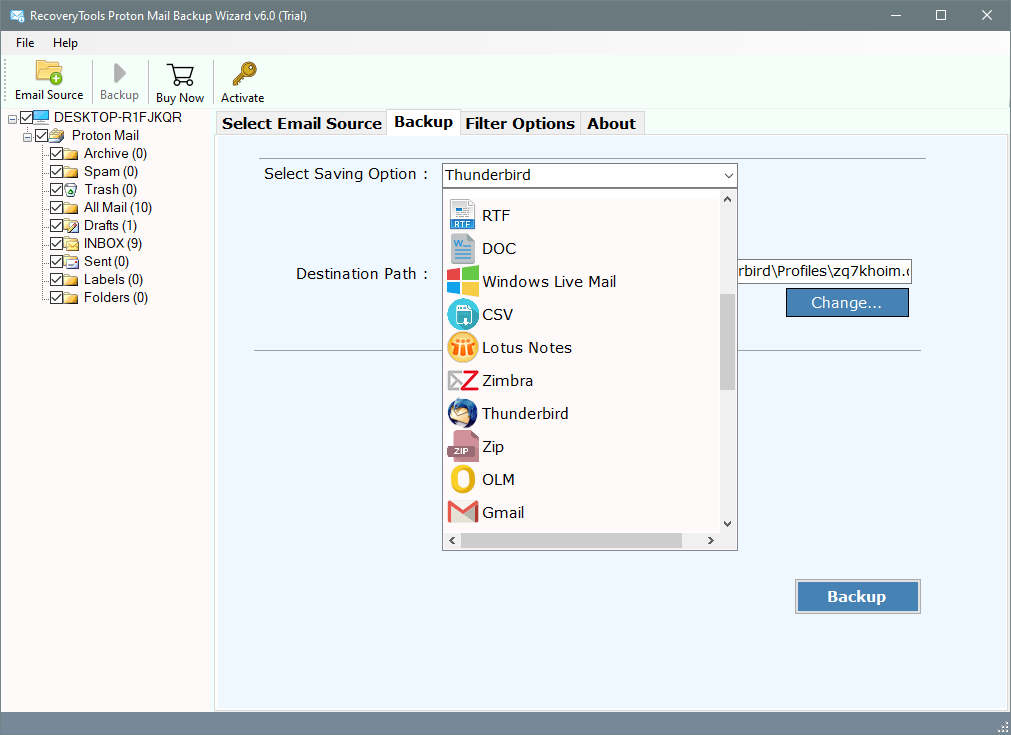Click the Sent folder icon
The height and width of the screenshot is (735, 1011).
[x=71, y=262]
